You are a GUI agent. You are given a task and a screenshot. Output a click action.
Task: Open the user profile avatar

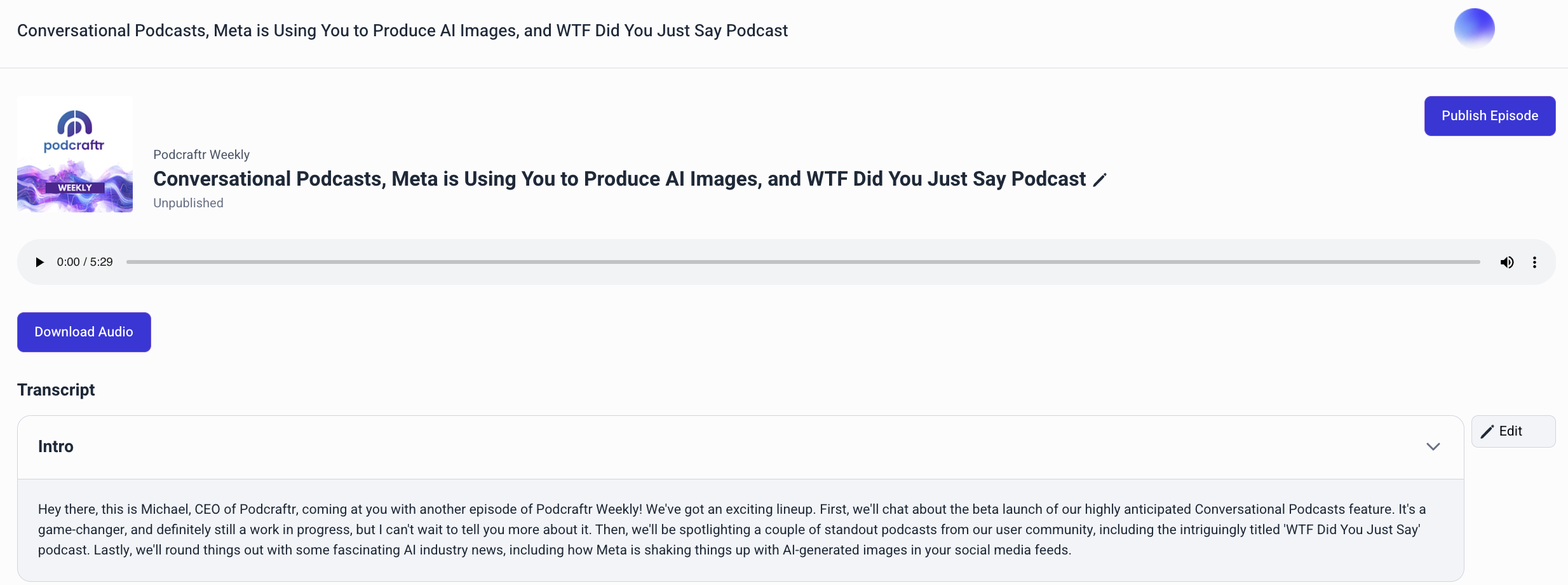(1474, 29)
